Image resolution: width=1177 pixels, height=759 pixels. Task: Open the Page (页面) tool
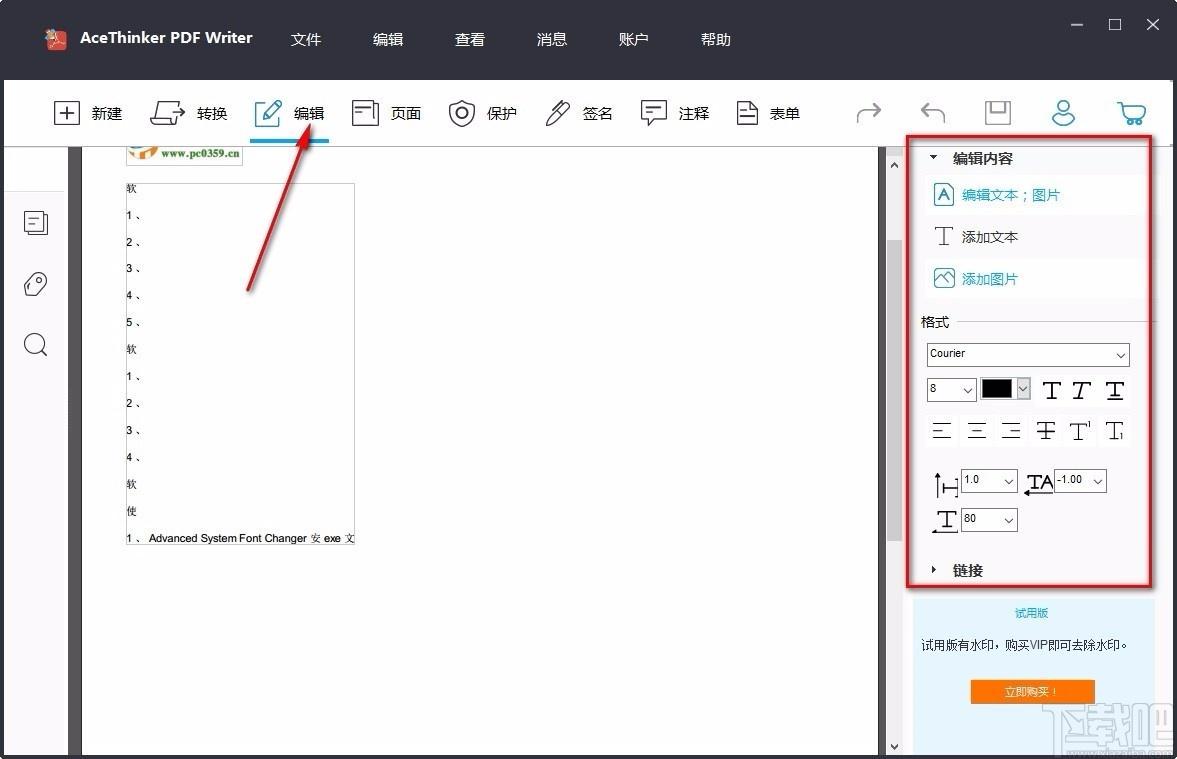387,113
